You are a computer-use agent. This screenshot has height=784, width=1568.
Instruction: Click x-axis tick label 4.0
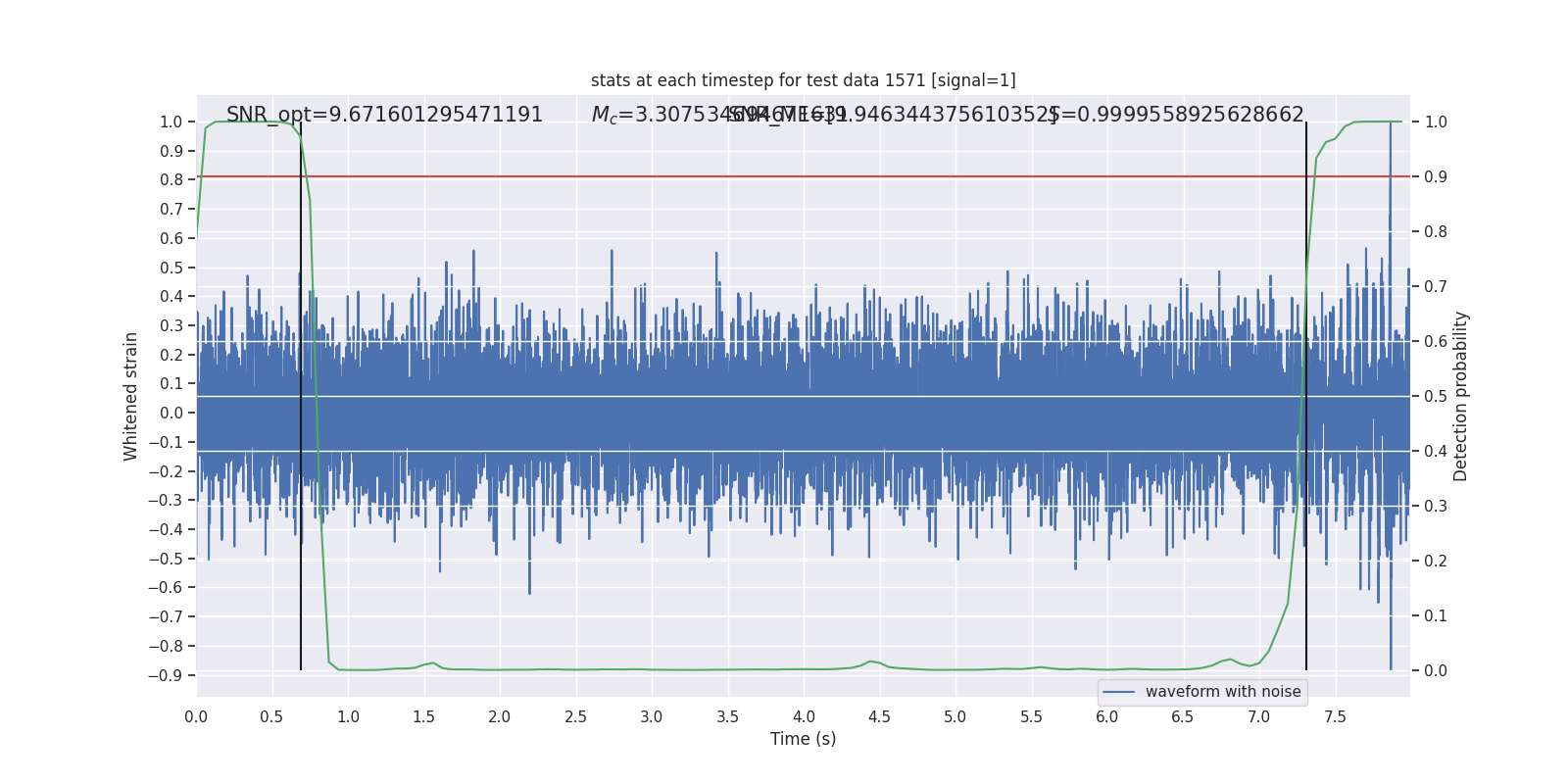[x=804, y=717]
